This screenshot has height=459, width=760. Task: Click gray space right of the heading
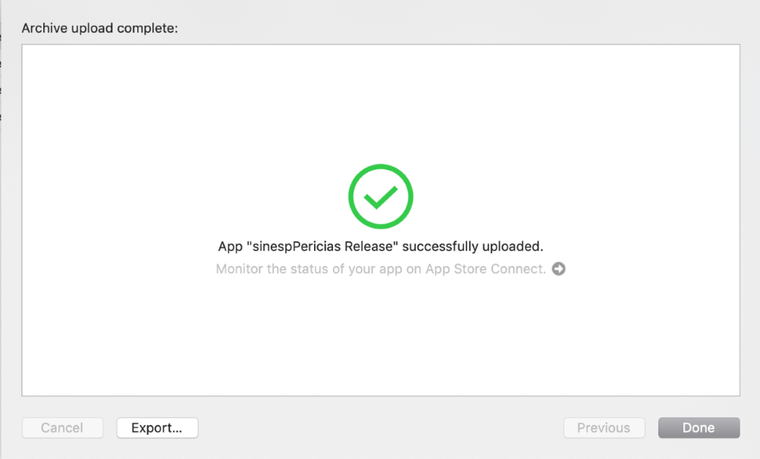coord(450,28)
